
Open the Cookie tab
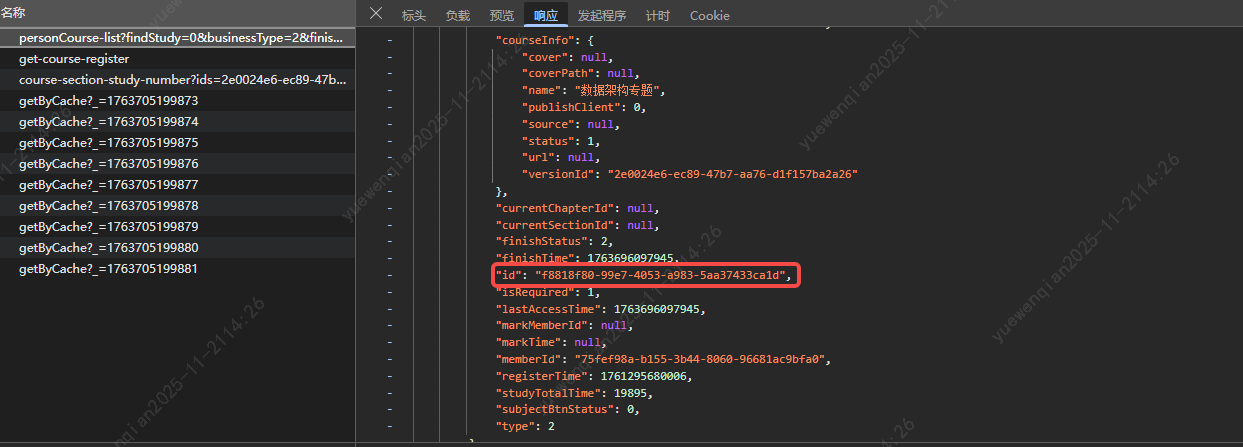(709, 16)
